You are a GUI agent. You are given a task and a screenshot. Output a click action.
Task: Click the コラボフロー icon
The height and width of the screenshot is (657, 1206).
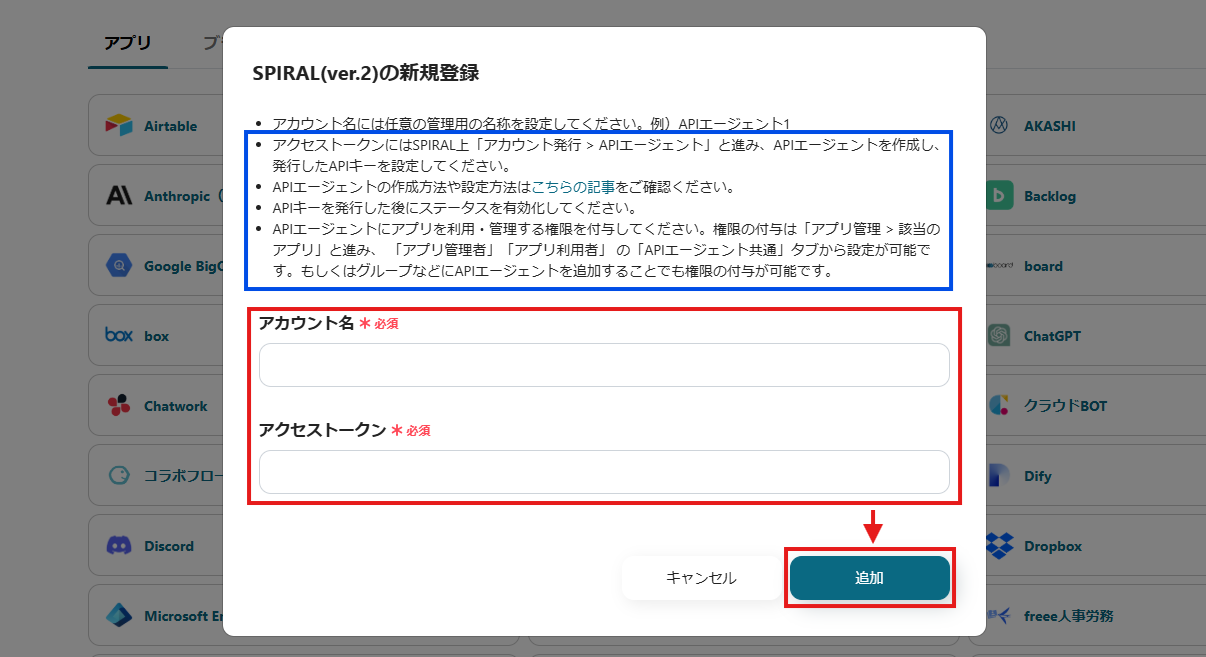[x=119, y=476]
